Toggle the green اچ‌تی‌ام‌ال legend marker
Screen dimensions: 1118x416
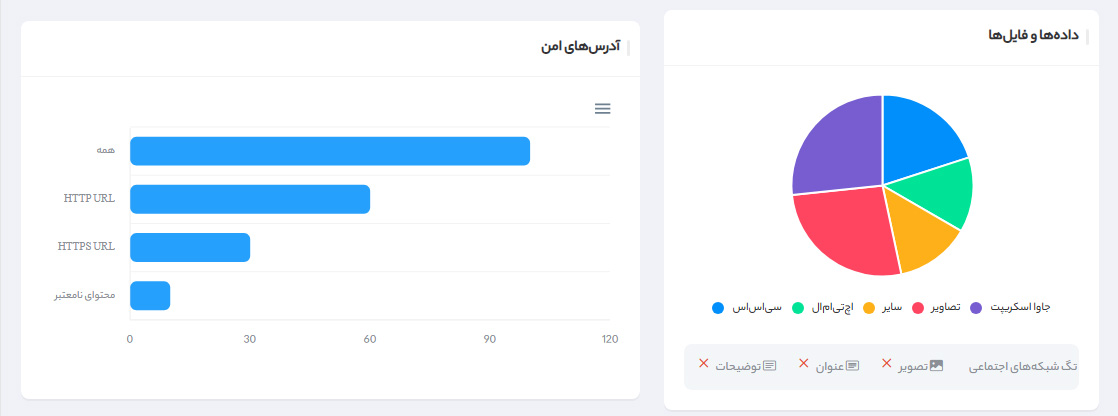799,308
